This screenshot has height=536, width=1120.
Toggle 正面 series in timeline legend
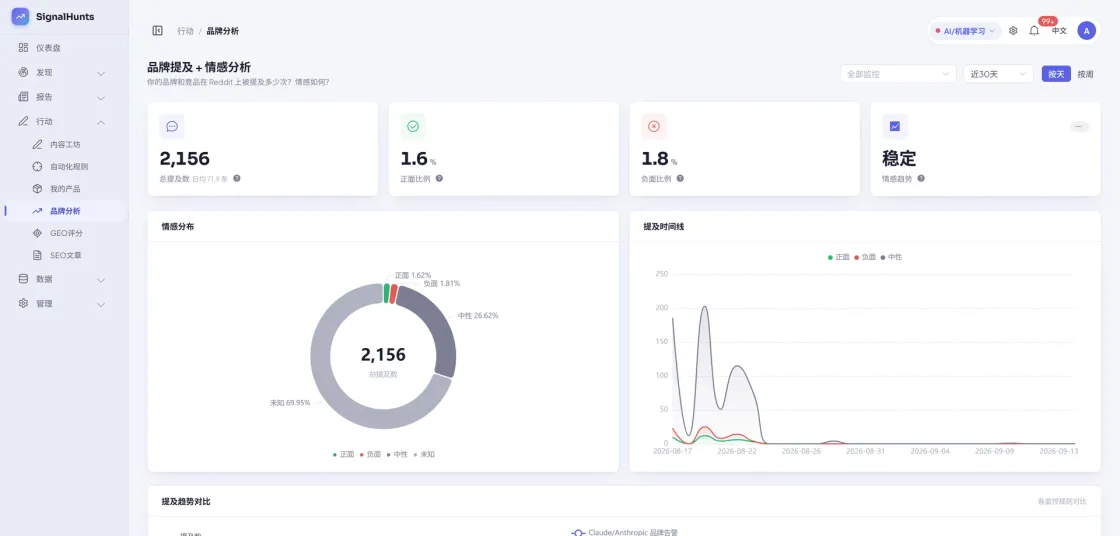pos(839,257)
